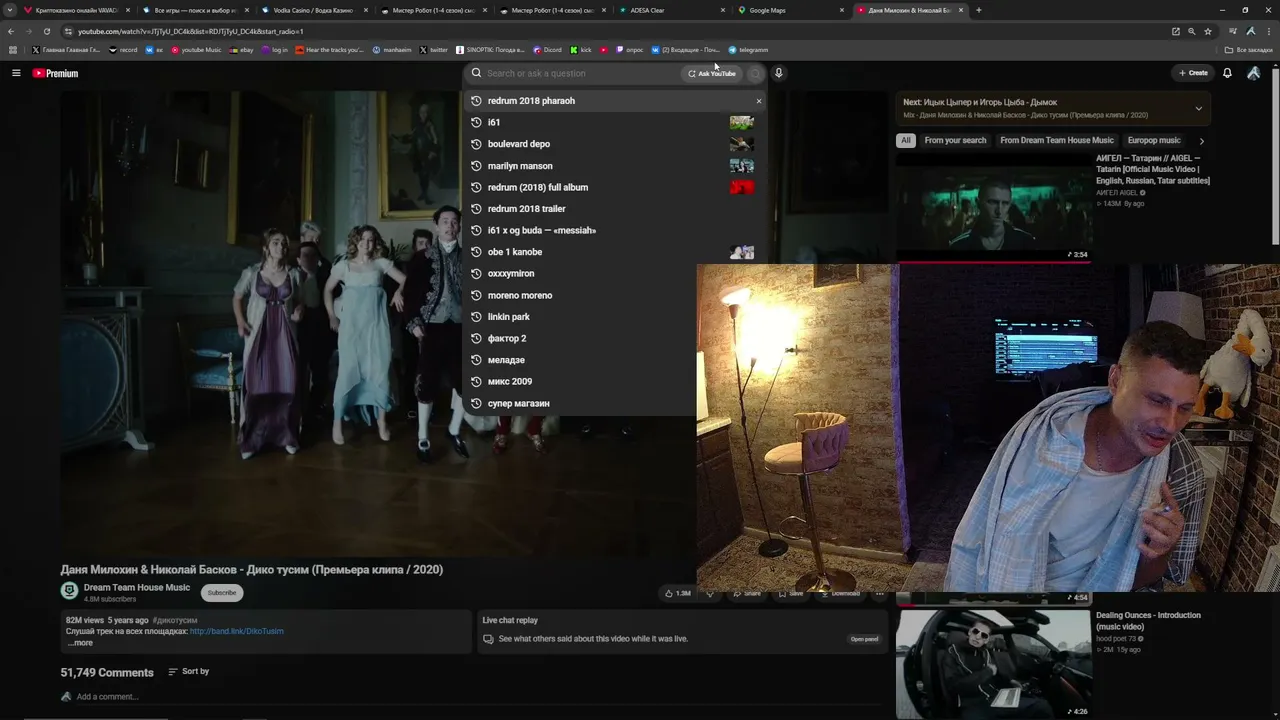Pick 'linkin park' search suggestion

(x=509, y=317)
